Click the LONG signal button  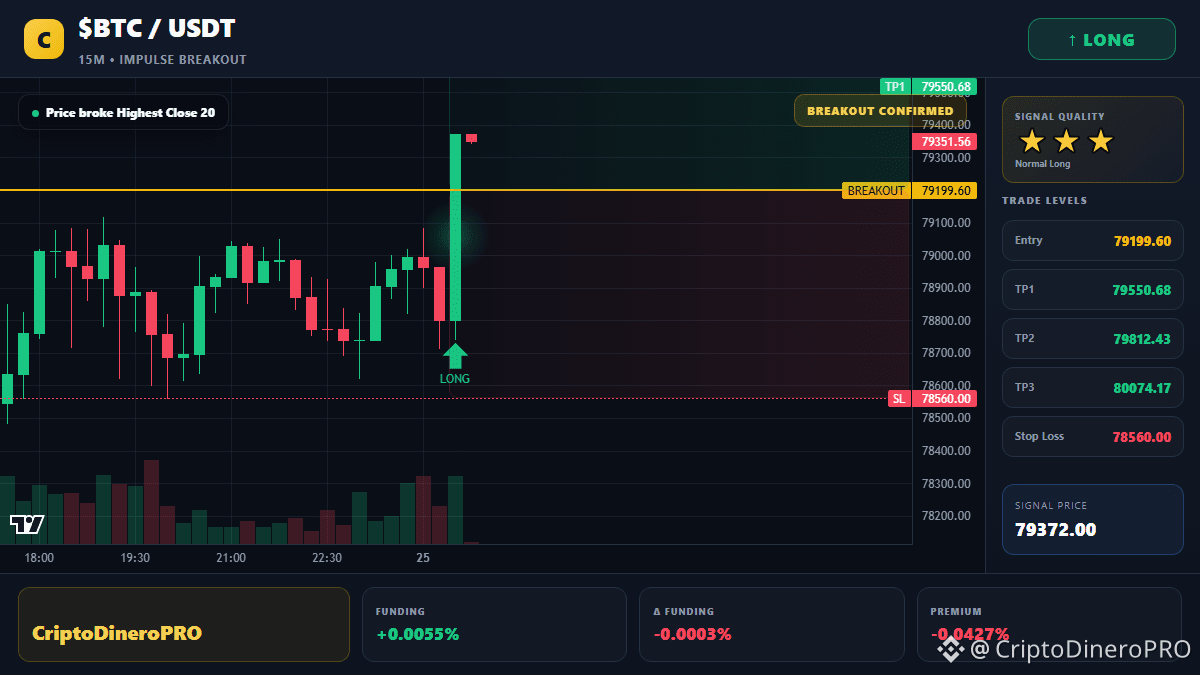[x=1101, y=40]
